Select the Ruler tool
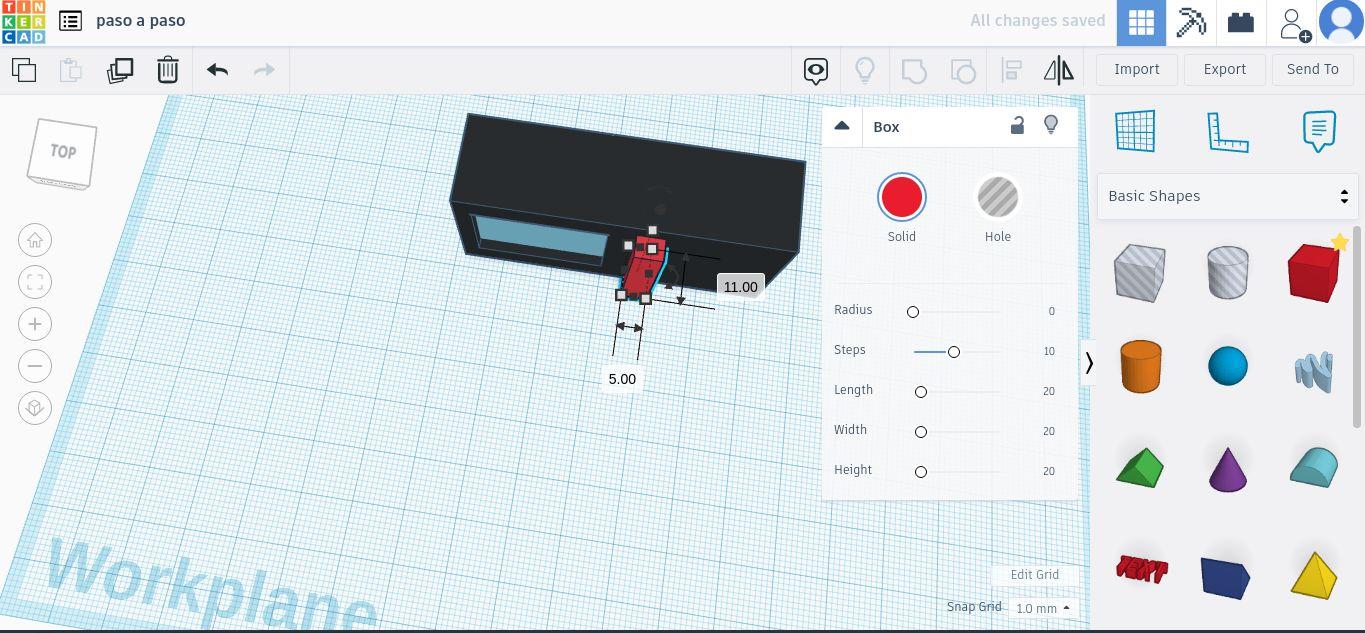1365x633 pixels. pos(1228,131)
